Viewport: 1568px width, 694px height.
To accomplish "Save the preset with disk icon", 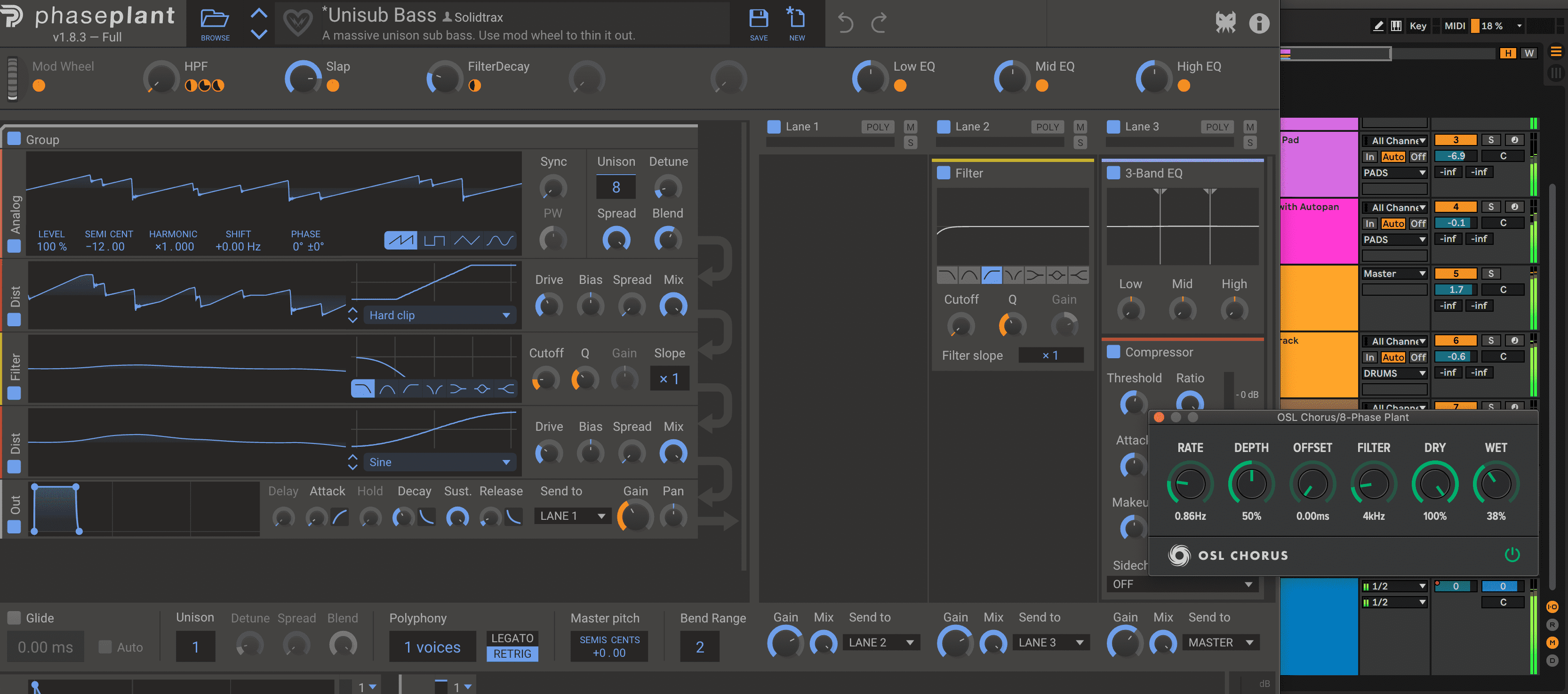I will coord(759,24).
